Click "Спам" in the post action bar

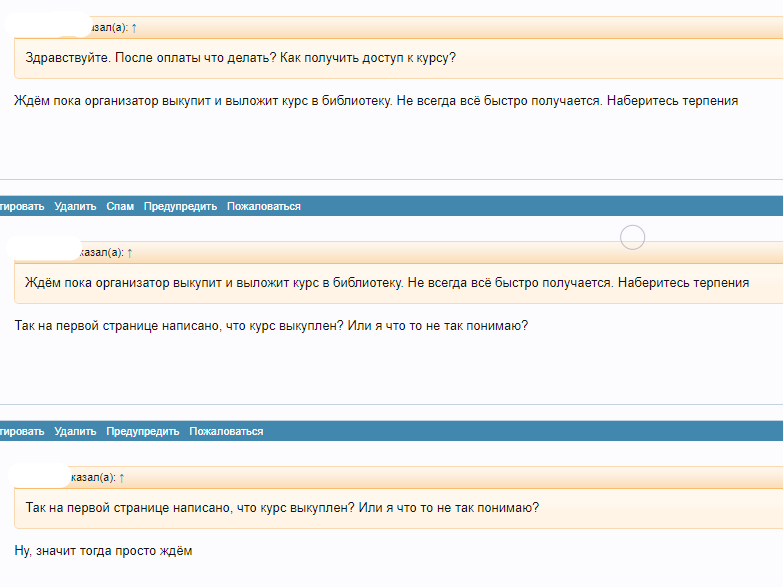point(120,206)
